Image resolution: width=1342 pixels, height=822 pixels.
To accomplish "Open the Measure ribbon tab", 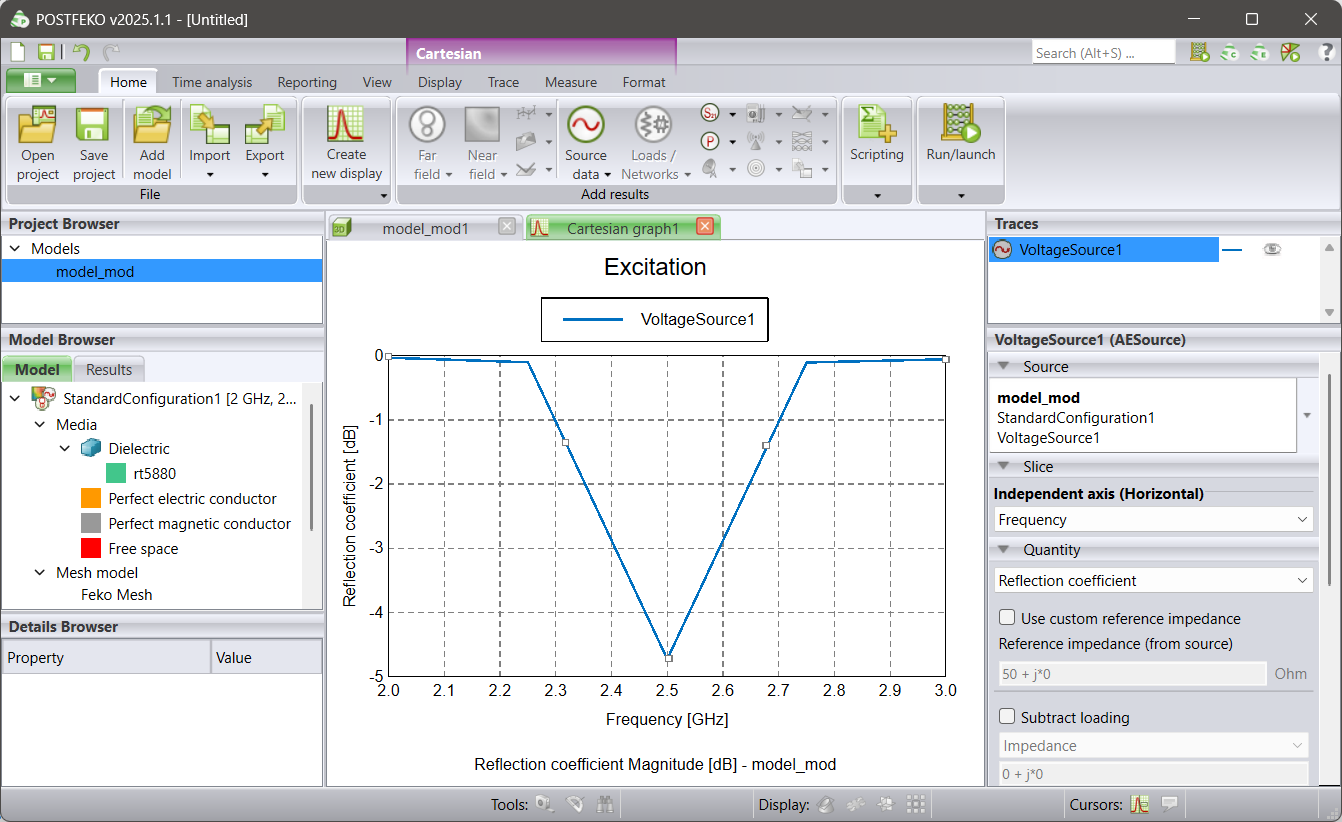I will tap(571, 83).
